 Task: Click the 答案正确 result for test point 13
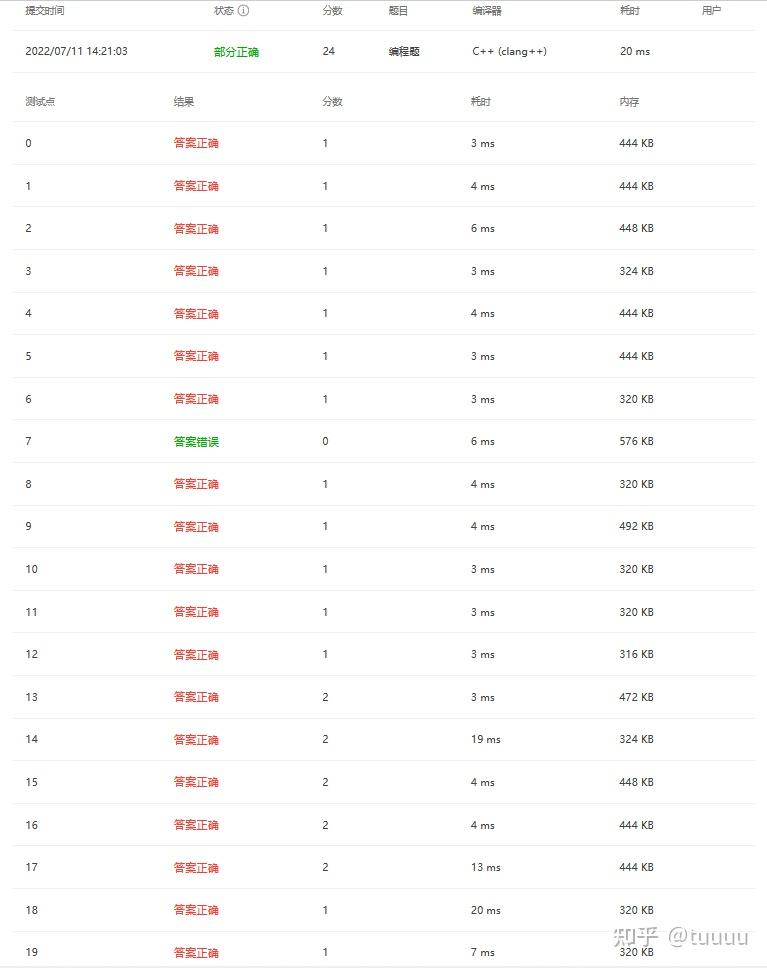(196, 697)
